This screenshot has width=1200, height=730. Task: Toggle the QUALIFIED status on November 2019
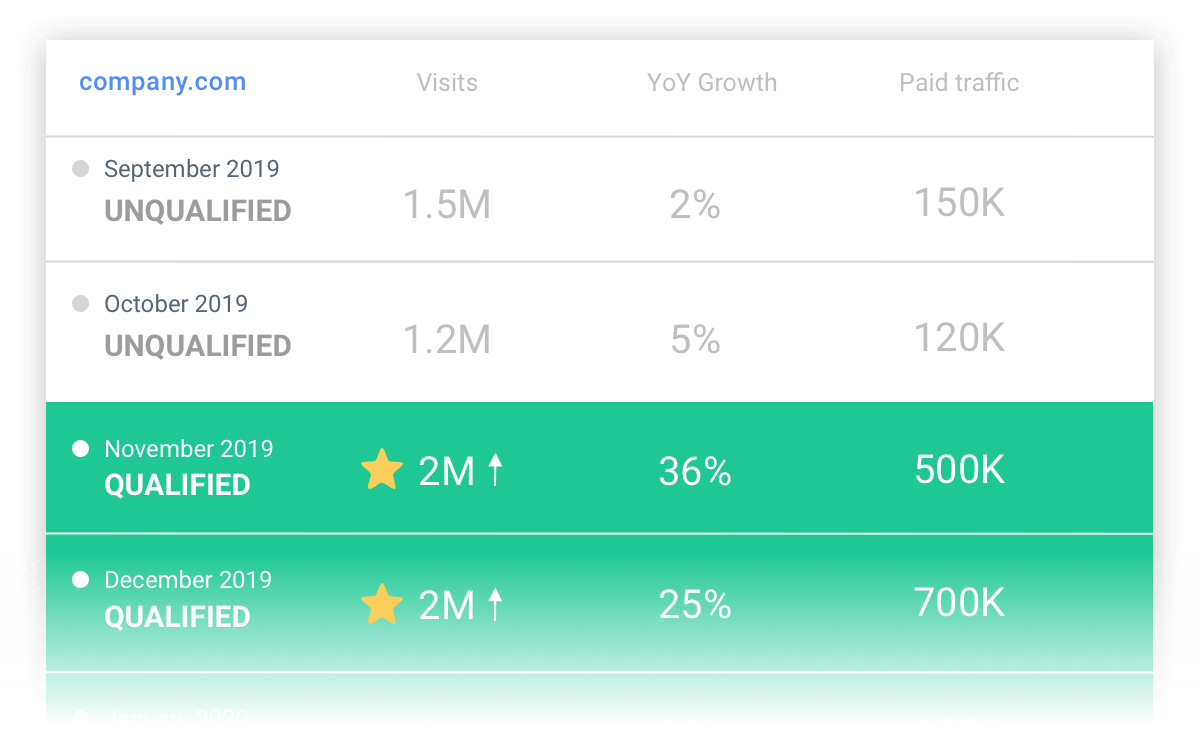(x=177, y=486)
